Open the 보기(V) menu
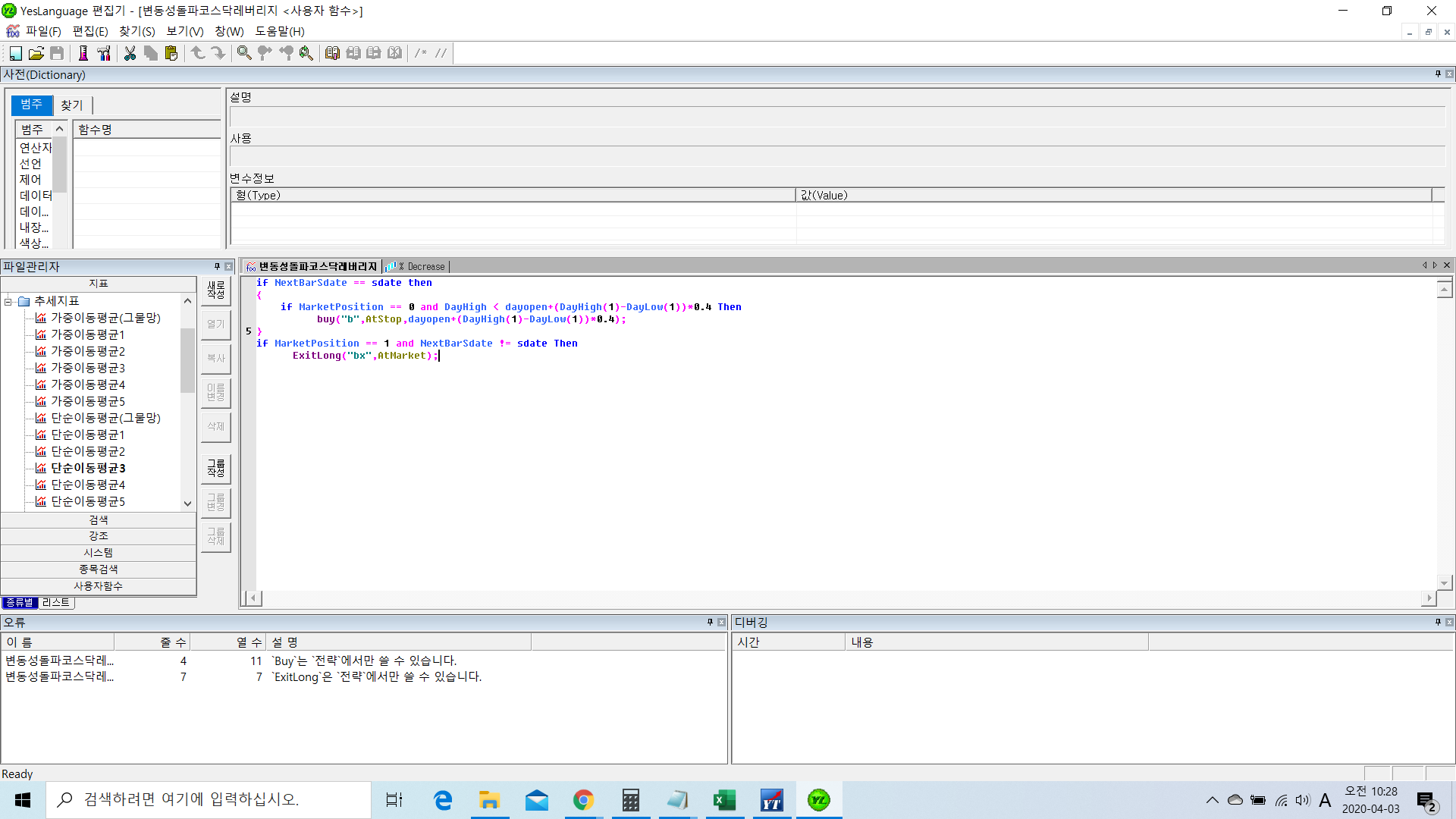The width and height of the screenshot is (1456, 819). pos(185,31)
